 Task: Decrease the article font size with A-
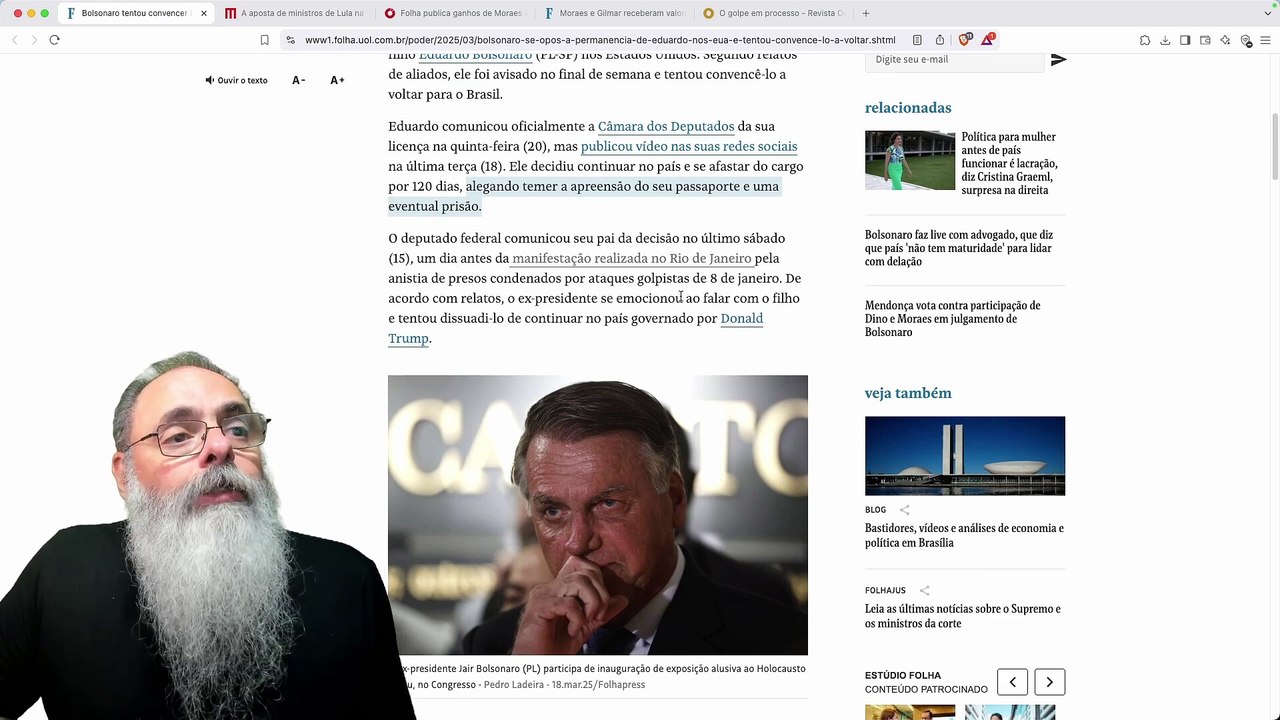(298, 80)
